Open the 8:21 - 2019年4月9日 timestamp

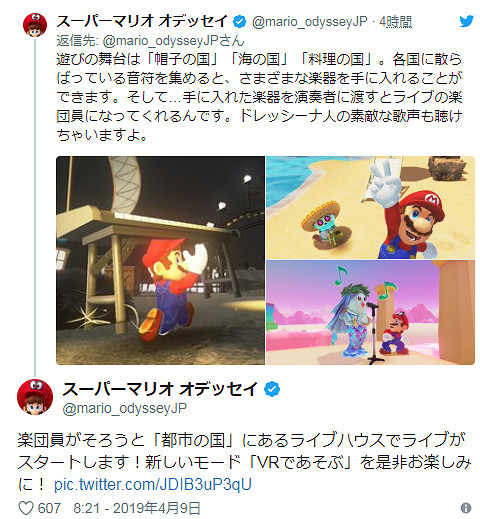[137, 508]
